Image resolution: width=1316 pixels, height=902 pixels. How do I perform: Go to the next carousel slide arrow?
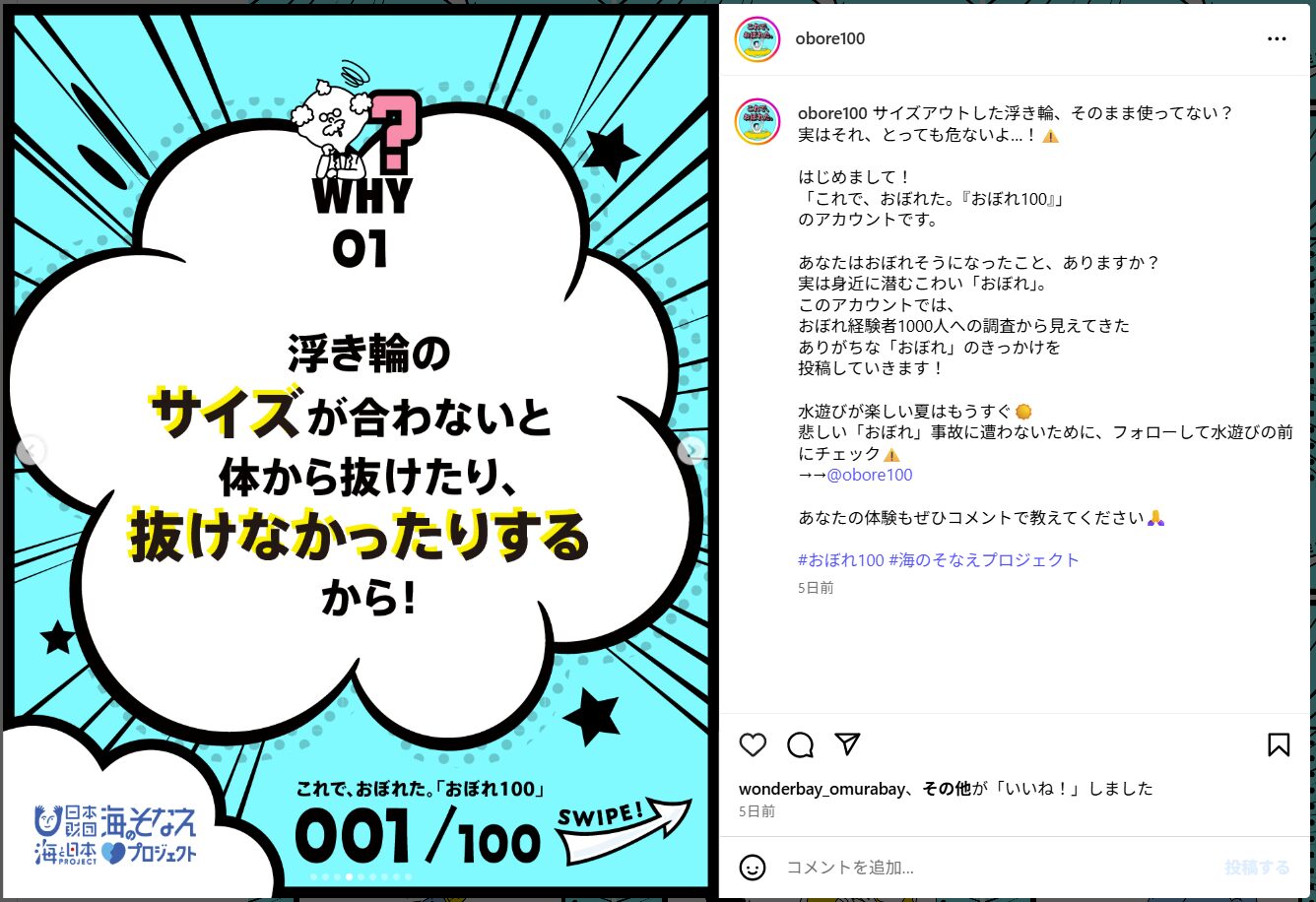[x=692, y=450]
